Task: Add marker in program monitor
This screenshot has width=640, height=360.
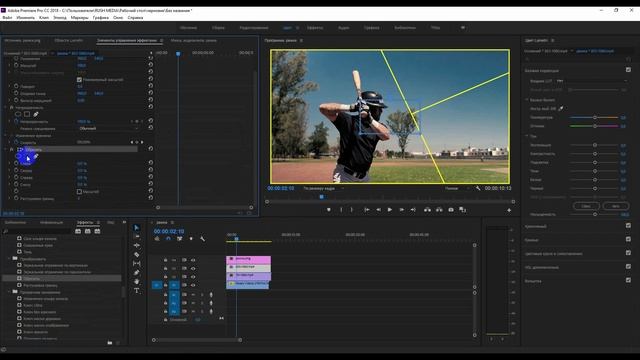Action: coord(329,210)
